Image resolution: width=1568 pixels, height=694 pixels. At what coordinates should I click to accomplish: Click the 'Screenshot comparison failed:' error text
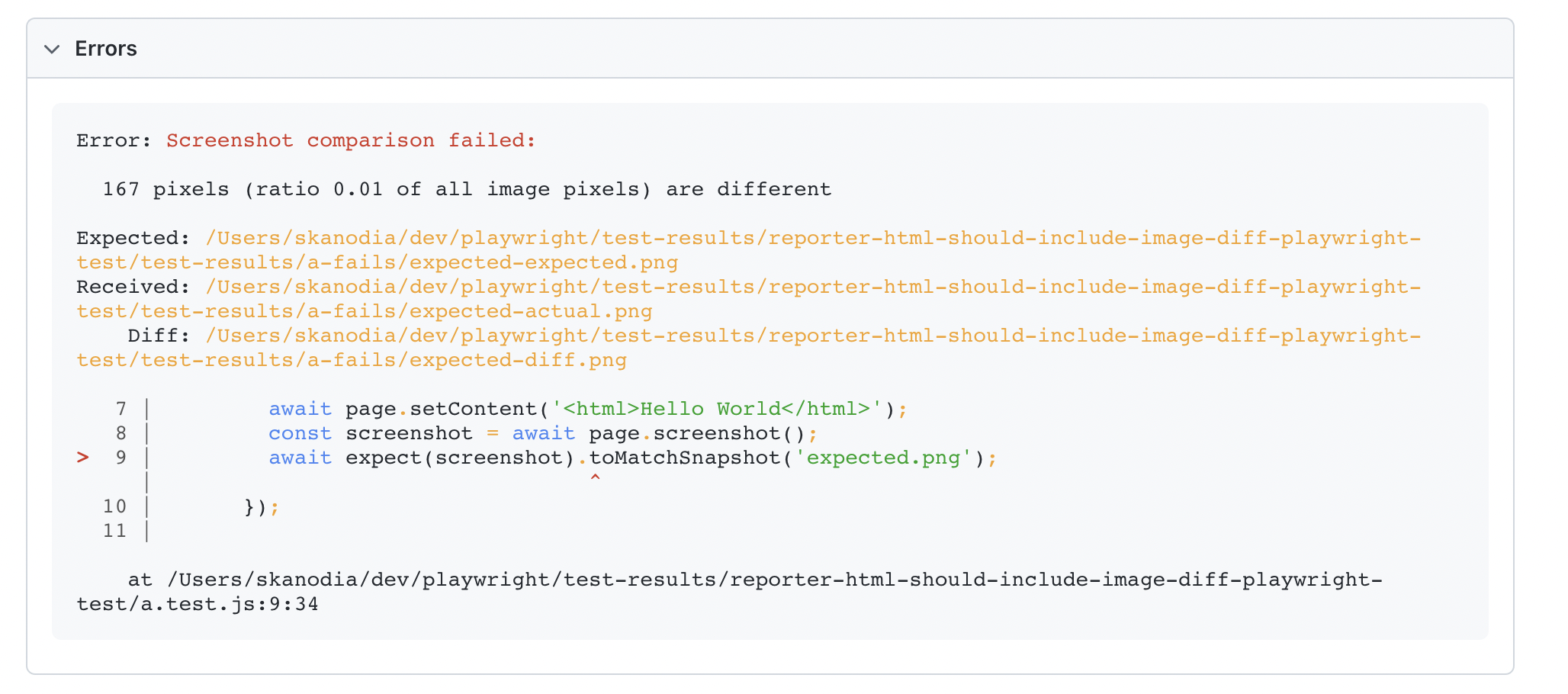click(351, 140)
